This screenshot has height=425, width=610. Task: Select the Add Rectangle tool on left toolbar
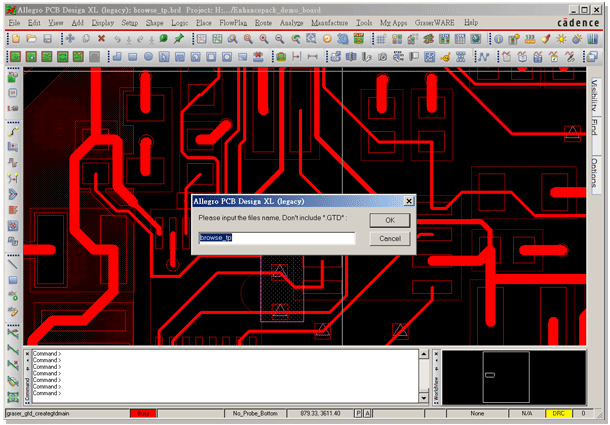[x=13, y=280]
